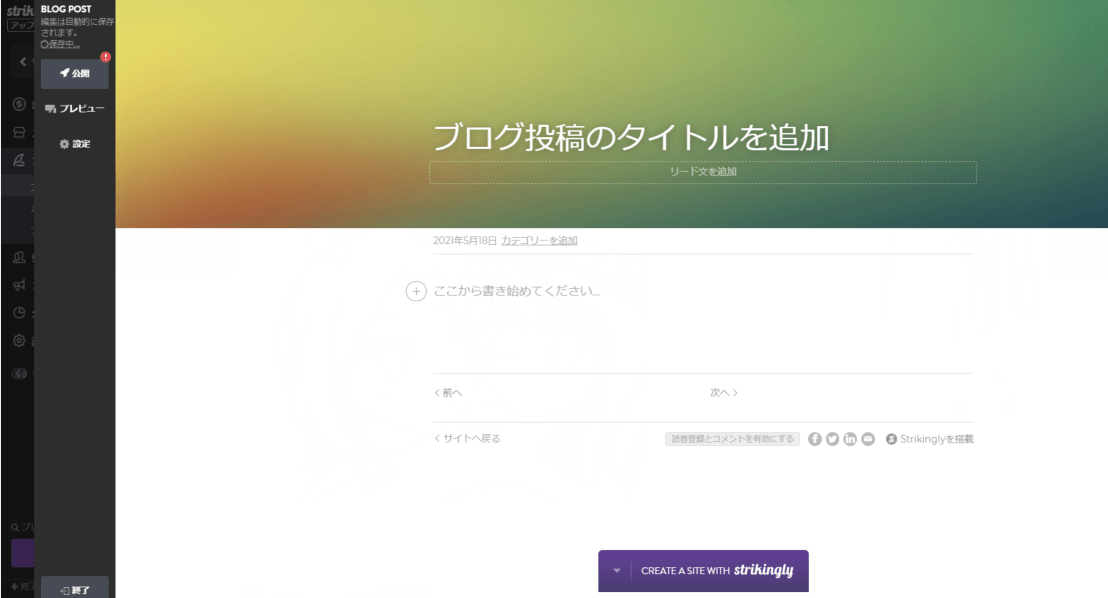The image size is (1108, 598).
Task: Open プレビュー in the blog post panel
Action: [75, 108]
